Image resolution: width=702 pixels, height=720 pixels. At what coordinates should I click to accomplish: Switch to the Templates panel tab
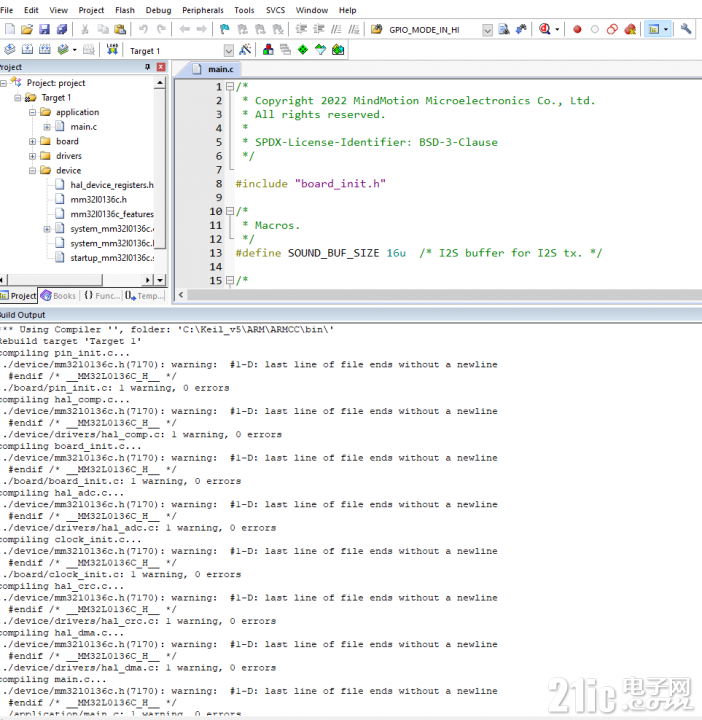144,296
